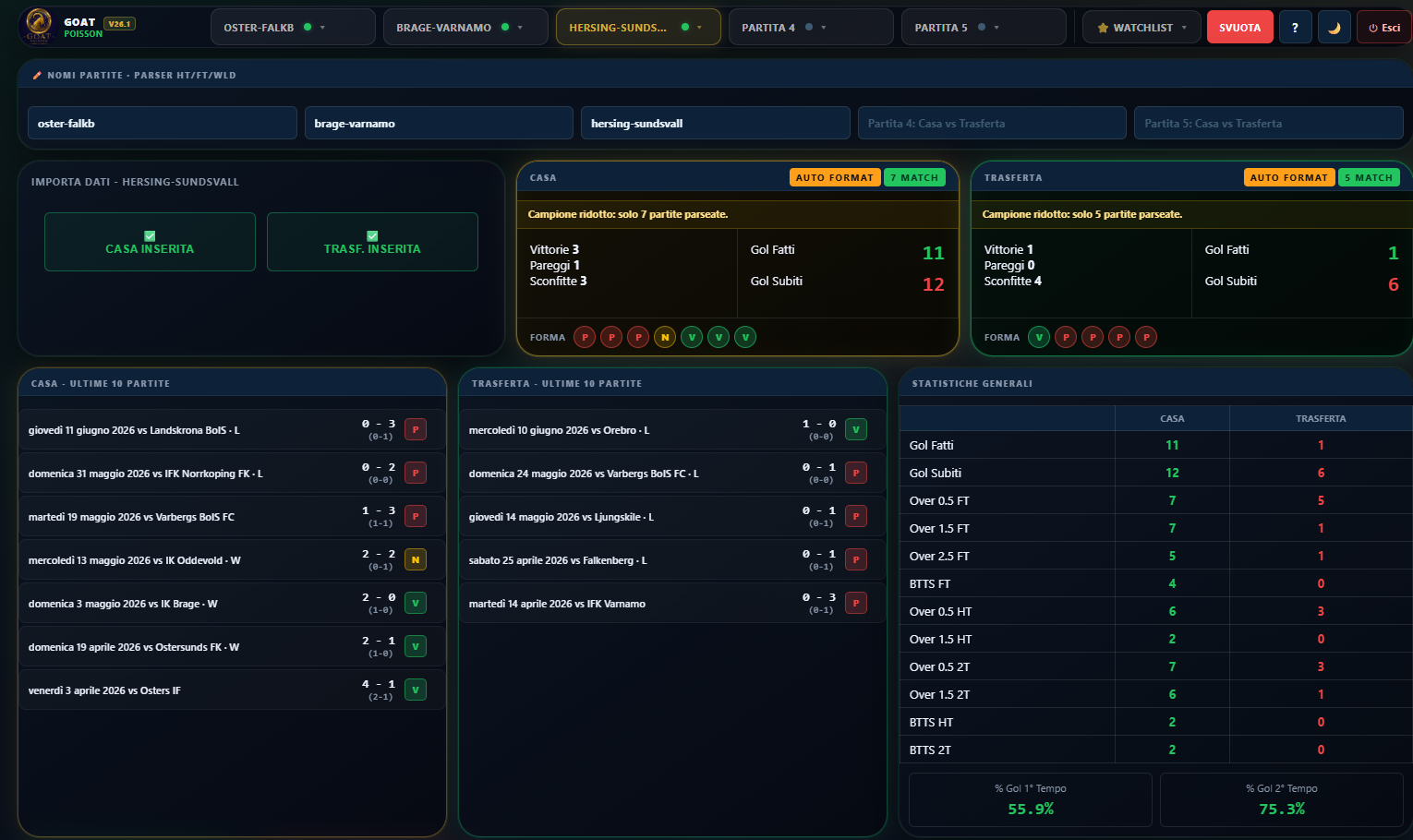Click P badge on 19 maggio Varbergs match

tap(416, 516)
